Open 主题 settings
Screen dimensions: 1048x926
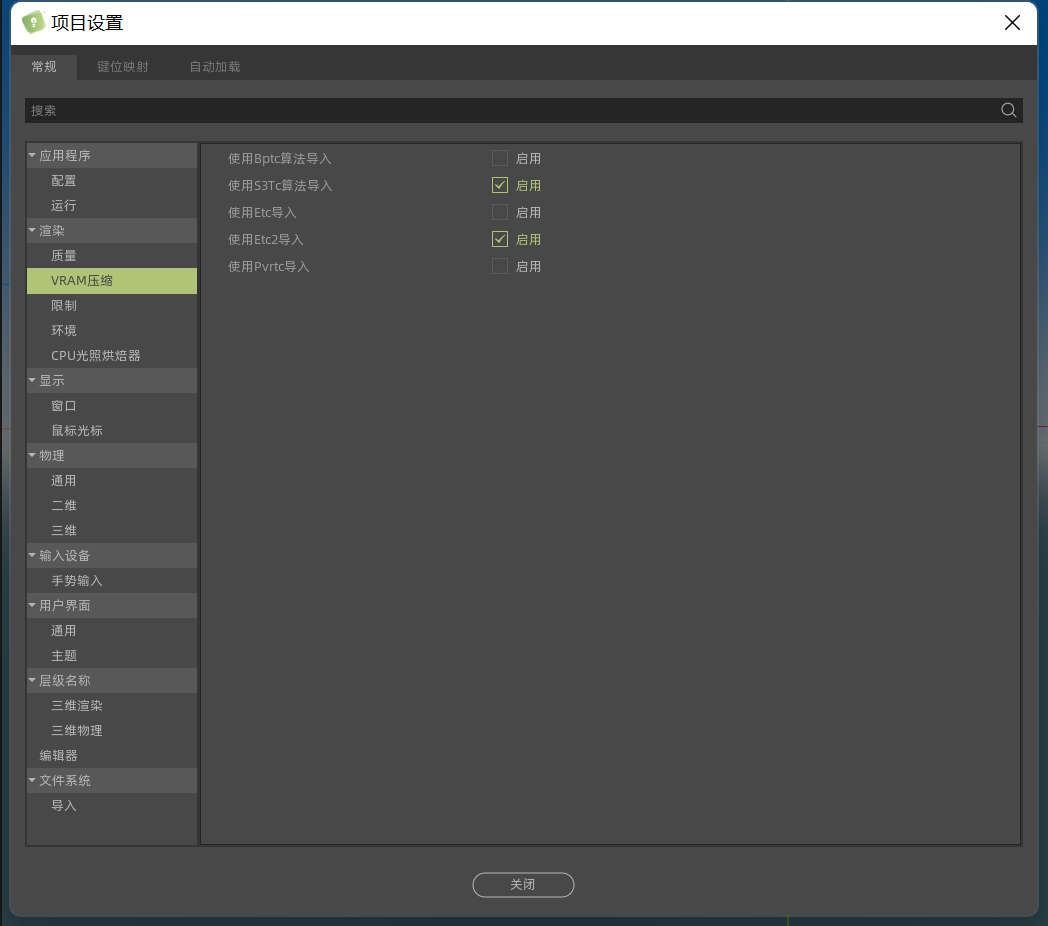112,655
